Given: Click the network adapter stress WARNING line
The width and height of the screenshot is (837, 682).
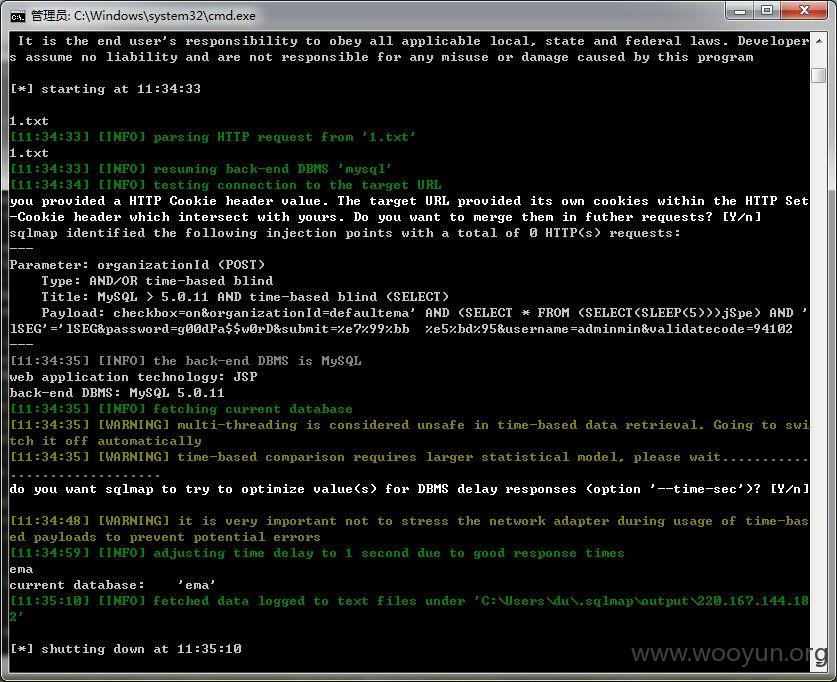Looking at the screenshot, I should (x=409, y=529).
